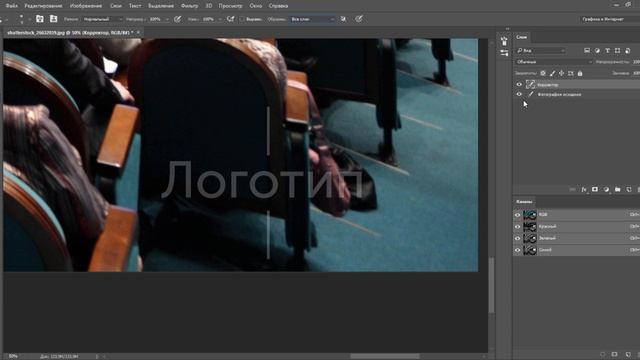
Task: Enable the airbrush build-up icon
Action: [x=231, y=19]
